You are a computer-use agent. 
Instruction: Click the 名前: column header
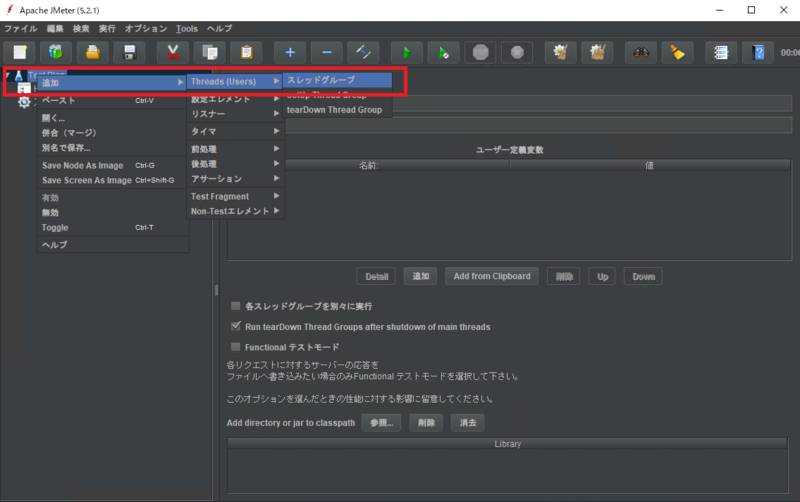click(x=368, y=165)
